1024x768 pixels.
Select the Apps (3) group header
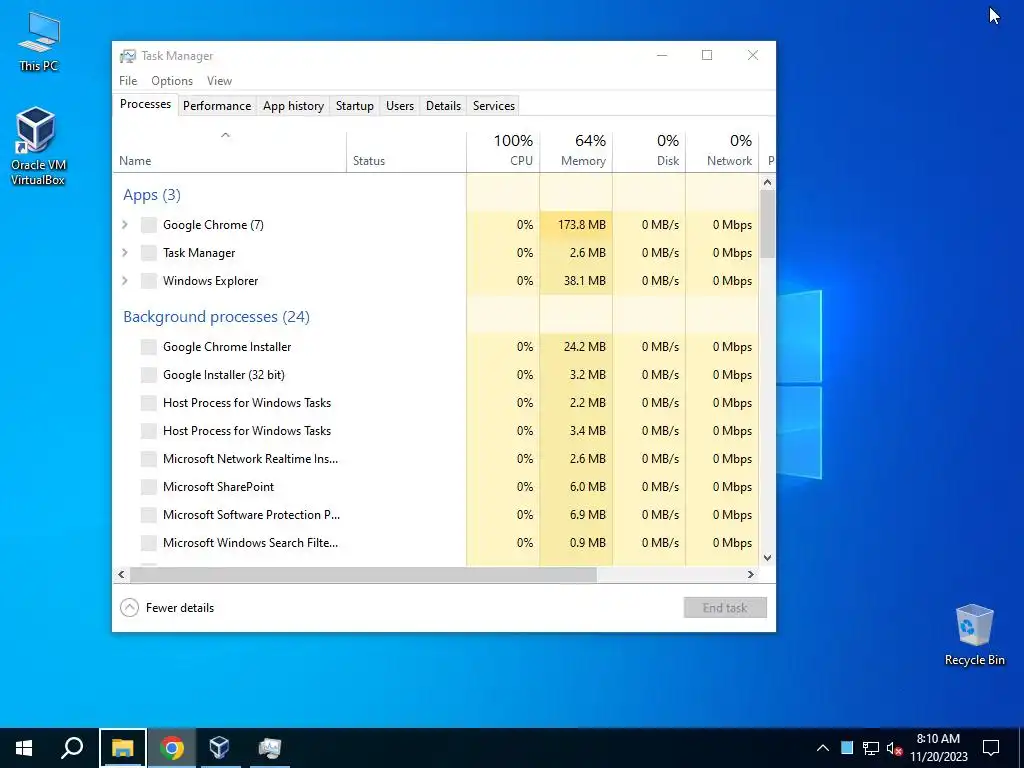coord(152,195)
